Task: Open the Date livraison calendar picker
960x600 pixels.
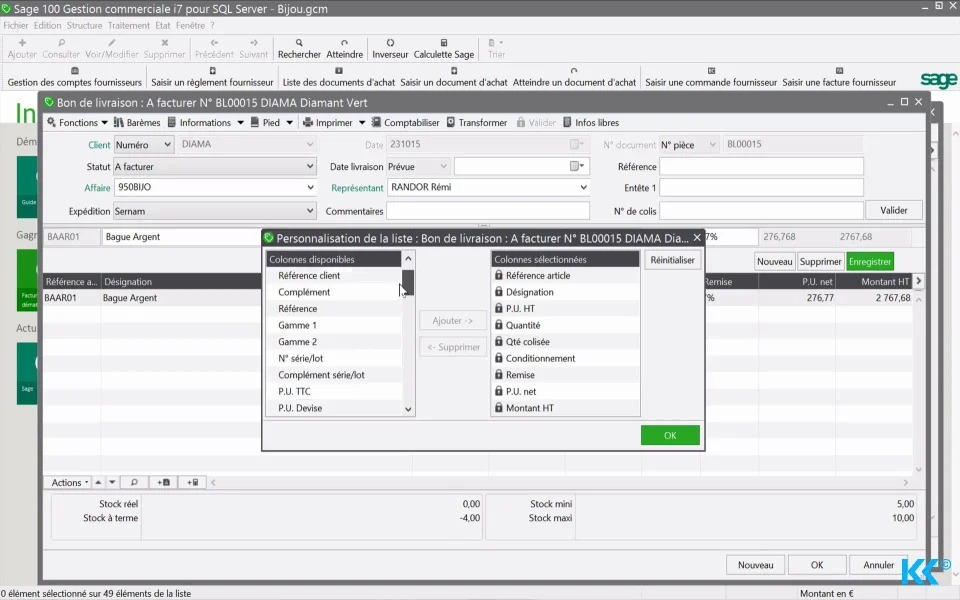Action: point(577,166)
